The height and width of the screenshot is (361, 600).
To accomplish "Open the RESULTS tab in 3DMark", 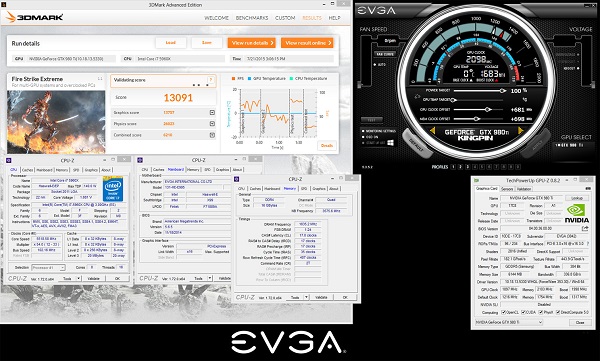I will pyautogui.click(x=312, y=18).
